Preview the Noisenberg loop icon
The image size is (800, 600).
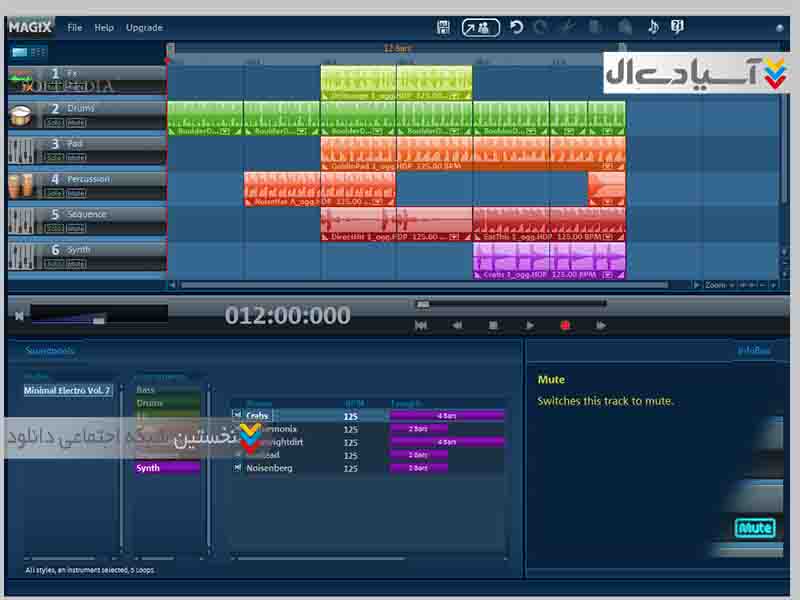pos(237,467)
